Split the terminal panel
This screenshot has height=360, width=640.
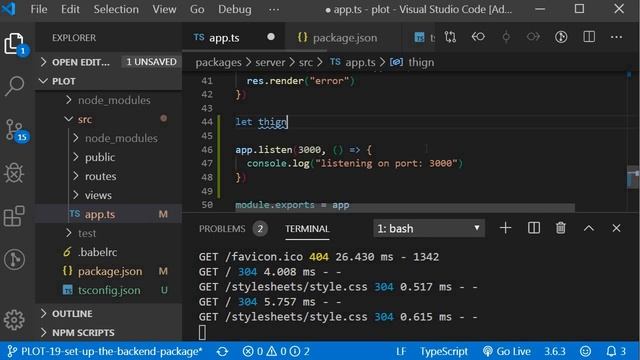pos(533,228)
